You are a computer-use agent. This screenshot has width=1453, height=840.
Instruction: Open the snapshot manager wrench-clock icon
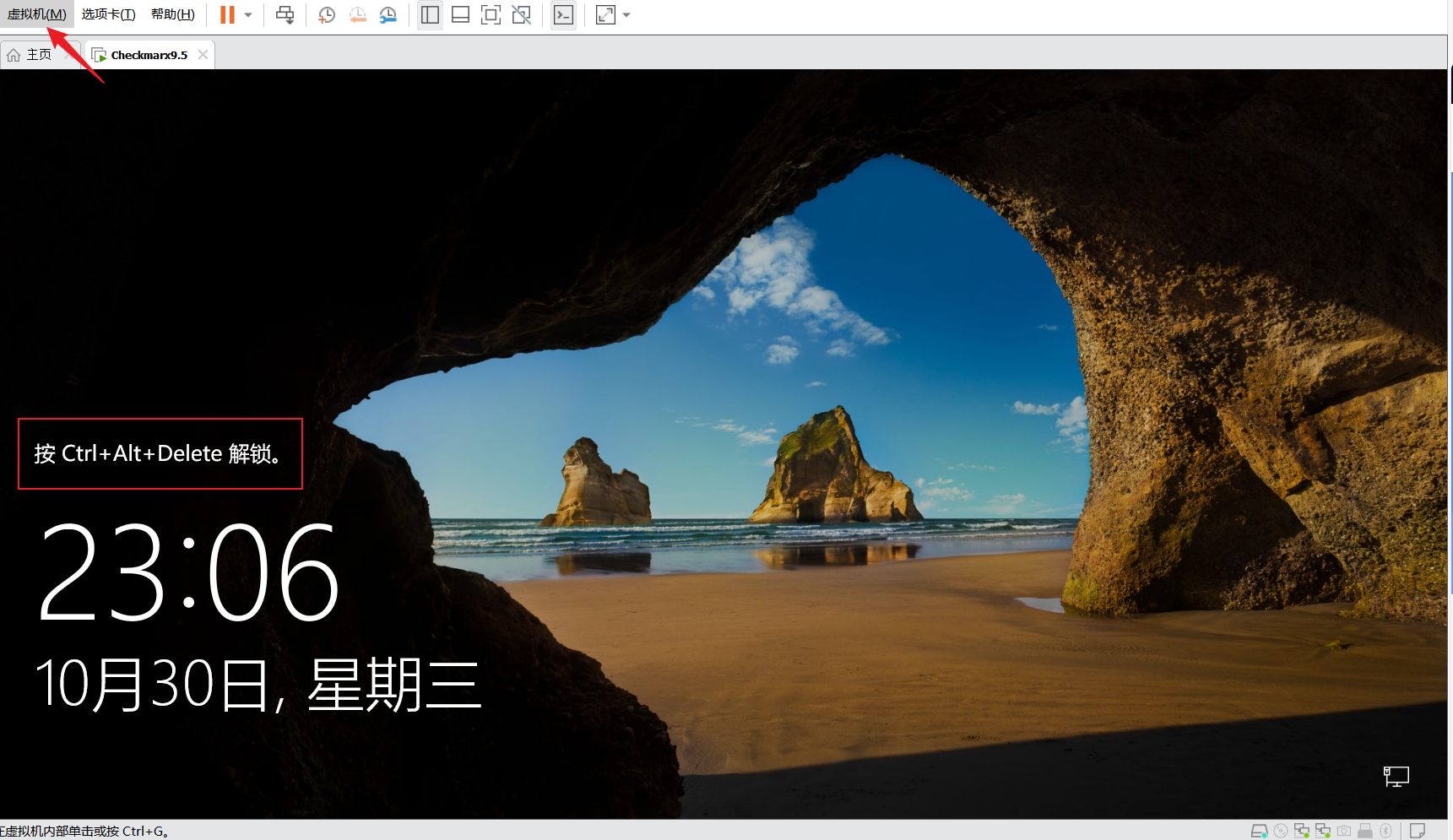click(388, 14)
